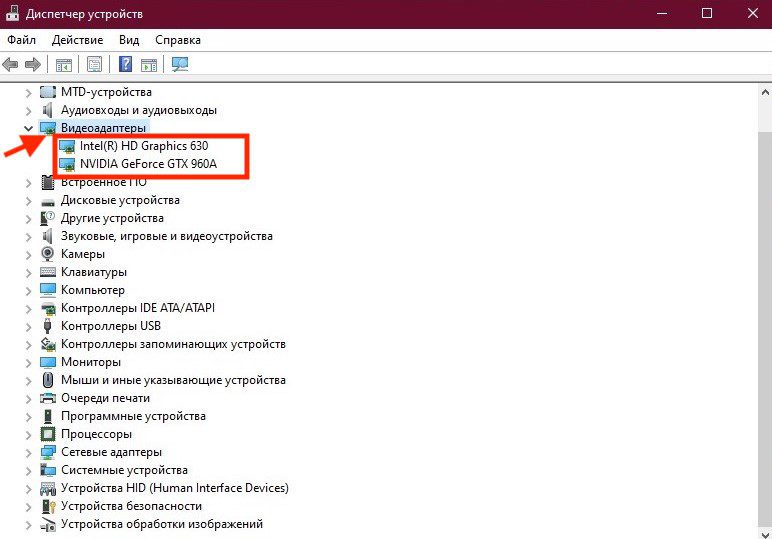Image resolution: width=772 pixels, height=539 pixels.
Task: Click the Другие устройства unknown-device icon
Action: pos(48,218)
